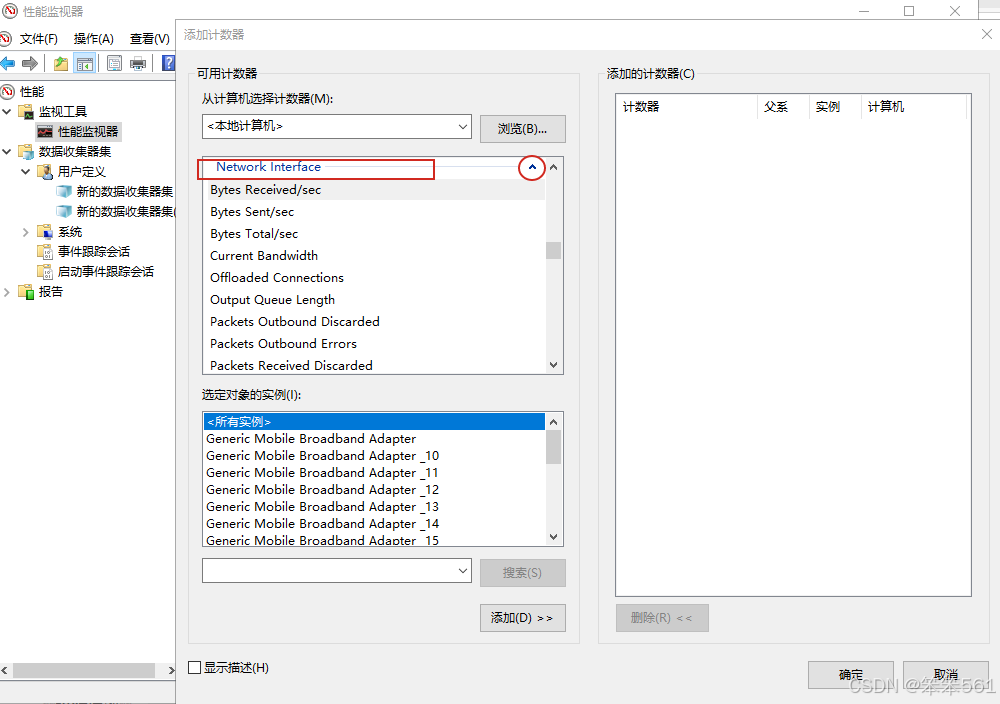Toggle the show/hide console tree icon
The image size is (1000, 704).
(84, 63)
